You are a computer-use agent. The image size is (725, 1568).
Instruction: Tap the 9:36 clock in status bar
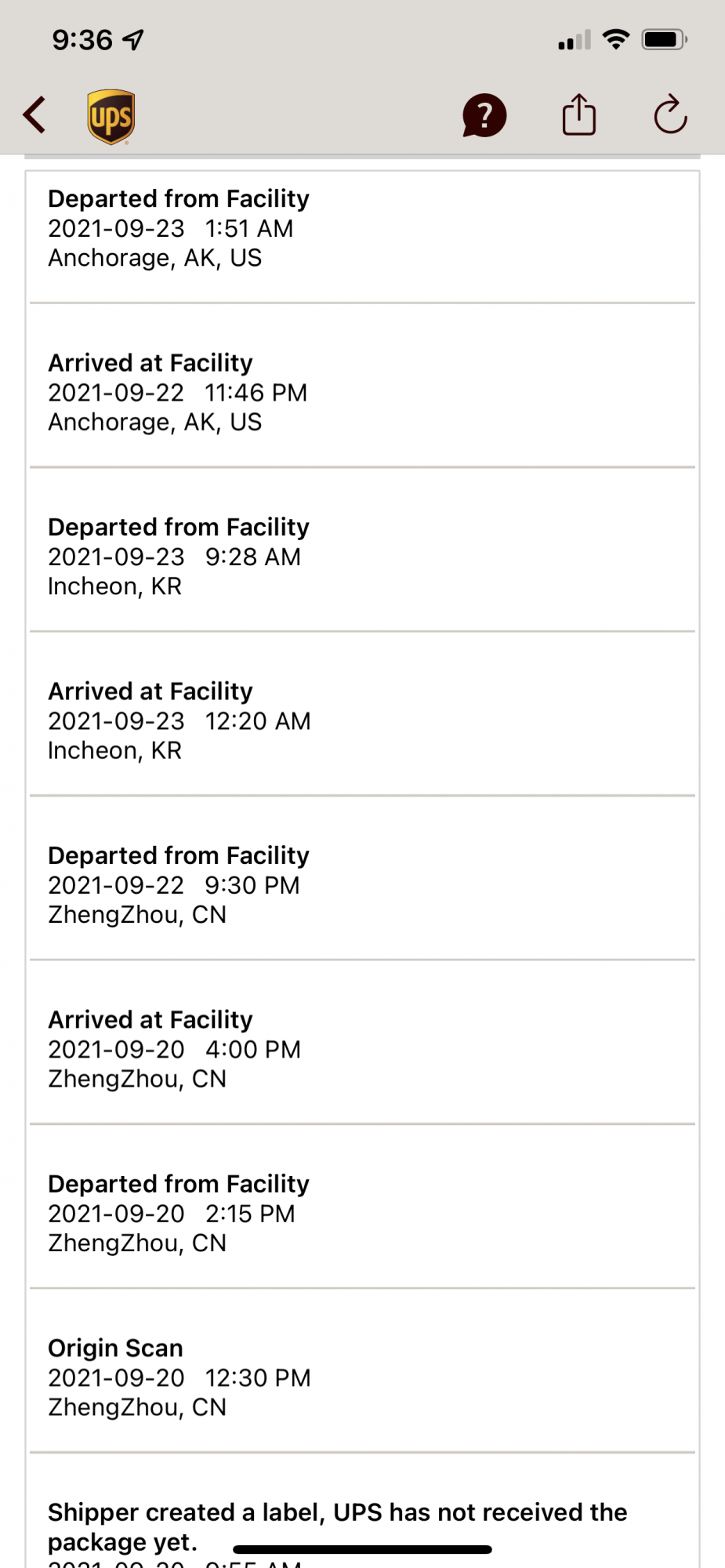(x=82, y=39)
